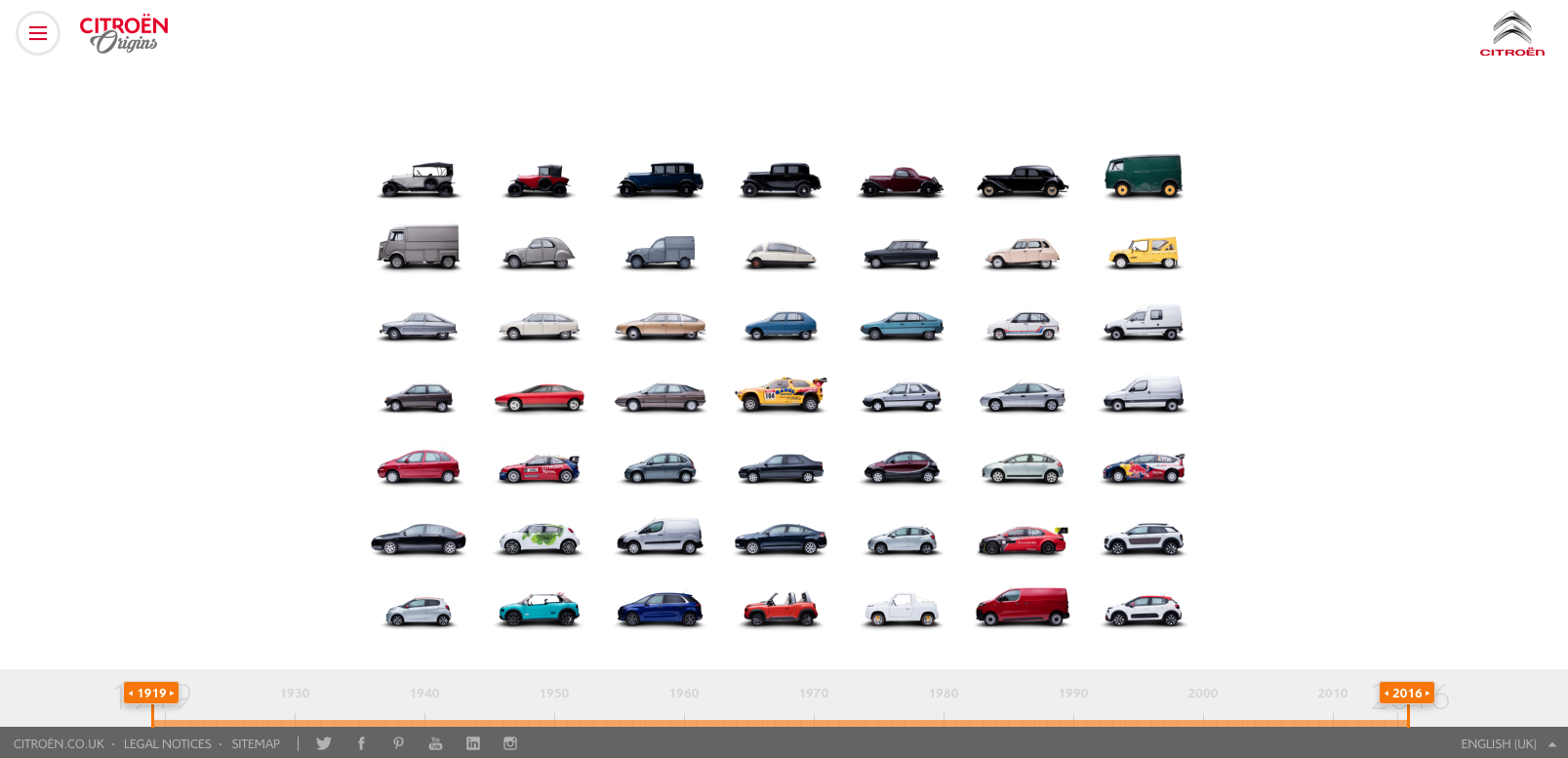This screenshot has height=758, width=1568.
Task: Open the red panel van thumbnail
Action: (1022, 607)
